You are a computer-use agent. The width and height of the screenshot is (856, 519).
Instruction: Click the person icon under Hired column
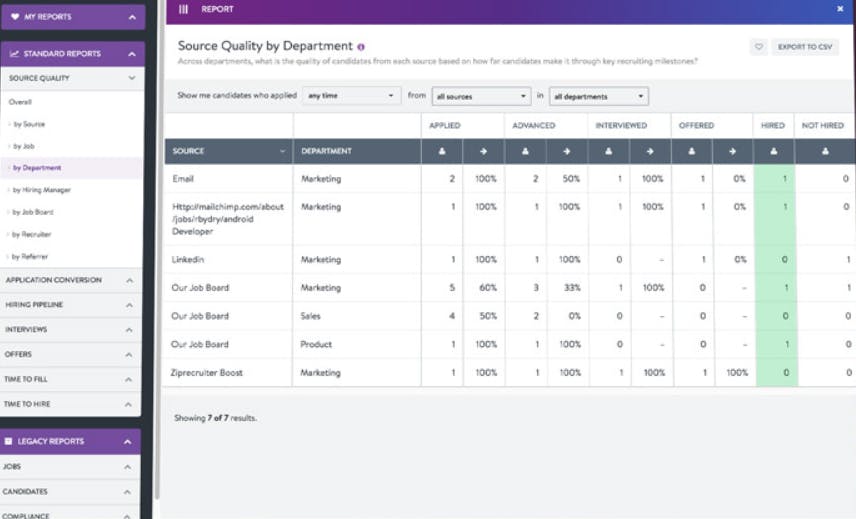point(774,151)
